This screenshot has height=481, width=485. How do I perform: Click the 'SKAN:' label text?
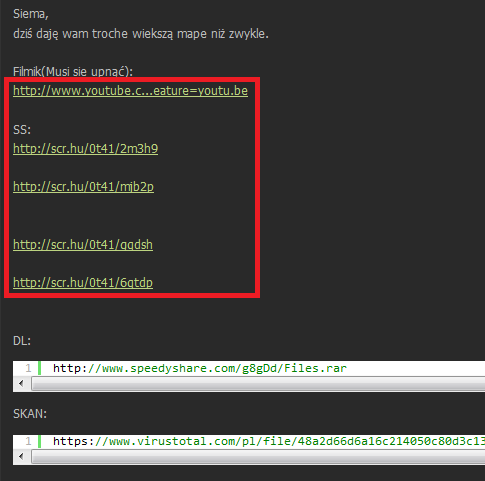(30, 414)
